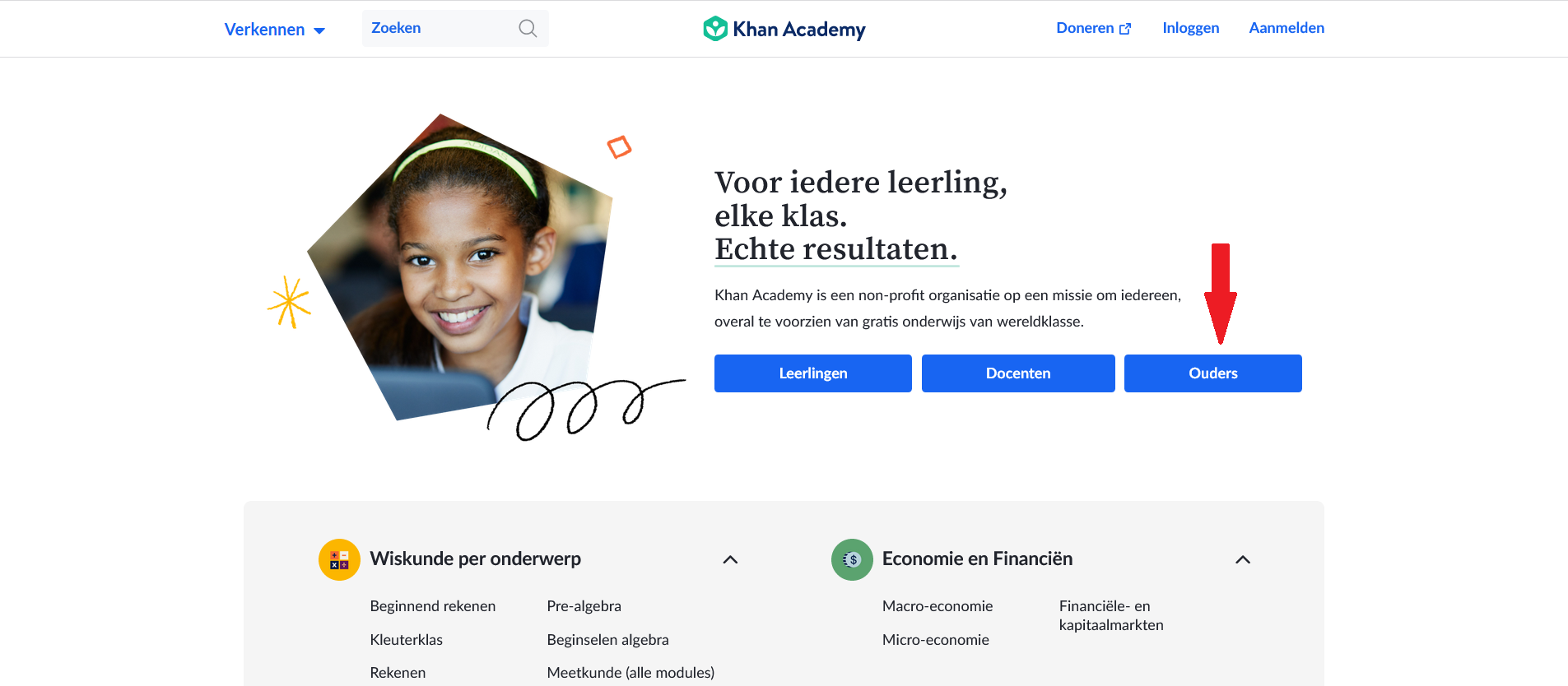
Task: Open the Verkennen dropdown menu
Action: click(x=275, y=30)
